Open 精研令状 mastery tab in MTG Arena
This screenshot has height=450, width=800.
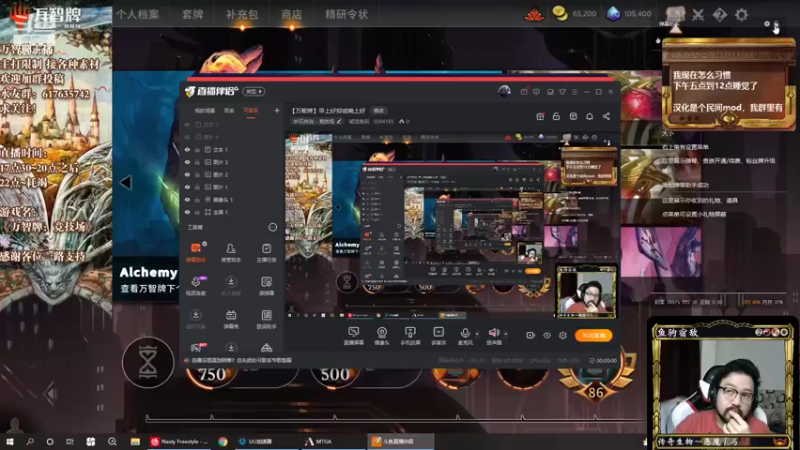pos(346,14)
